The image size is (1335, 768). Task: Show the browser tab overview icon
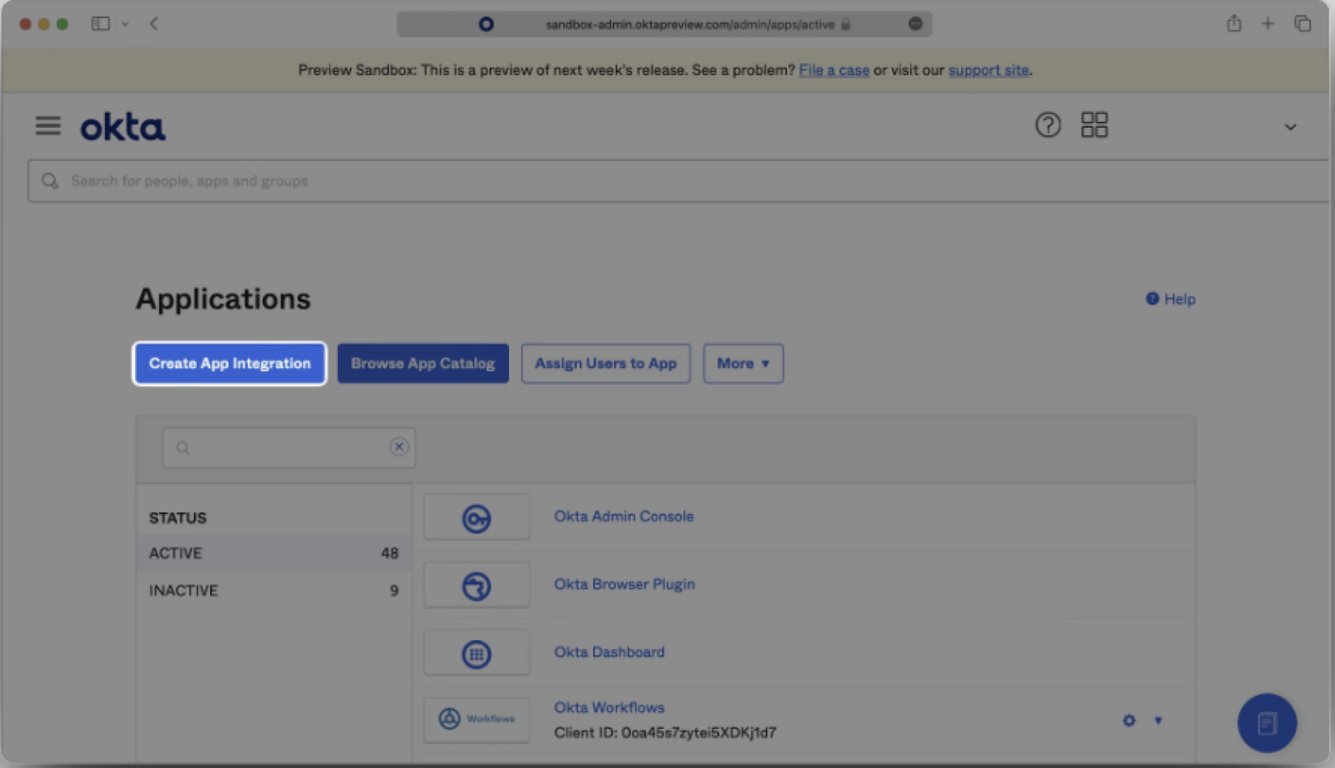(1303, 24)
